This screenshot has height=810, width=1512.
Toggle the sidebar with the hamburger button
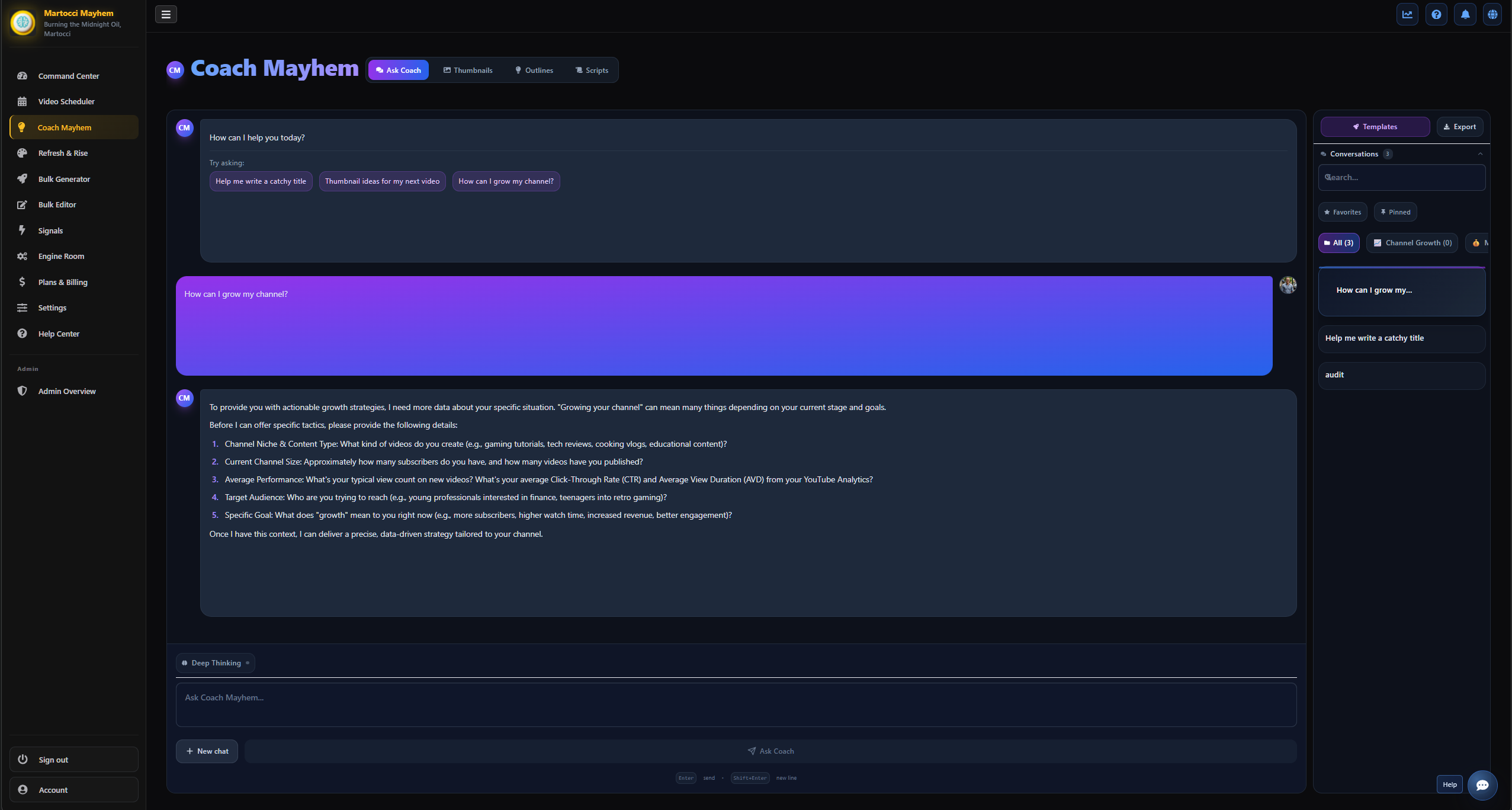point(165,14)
